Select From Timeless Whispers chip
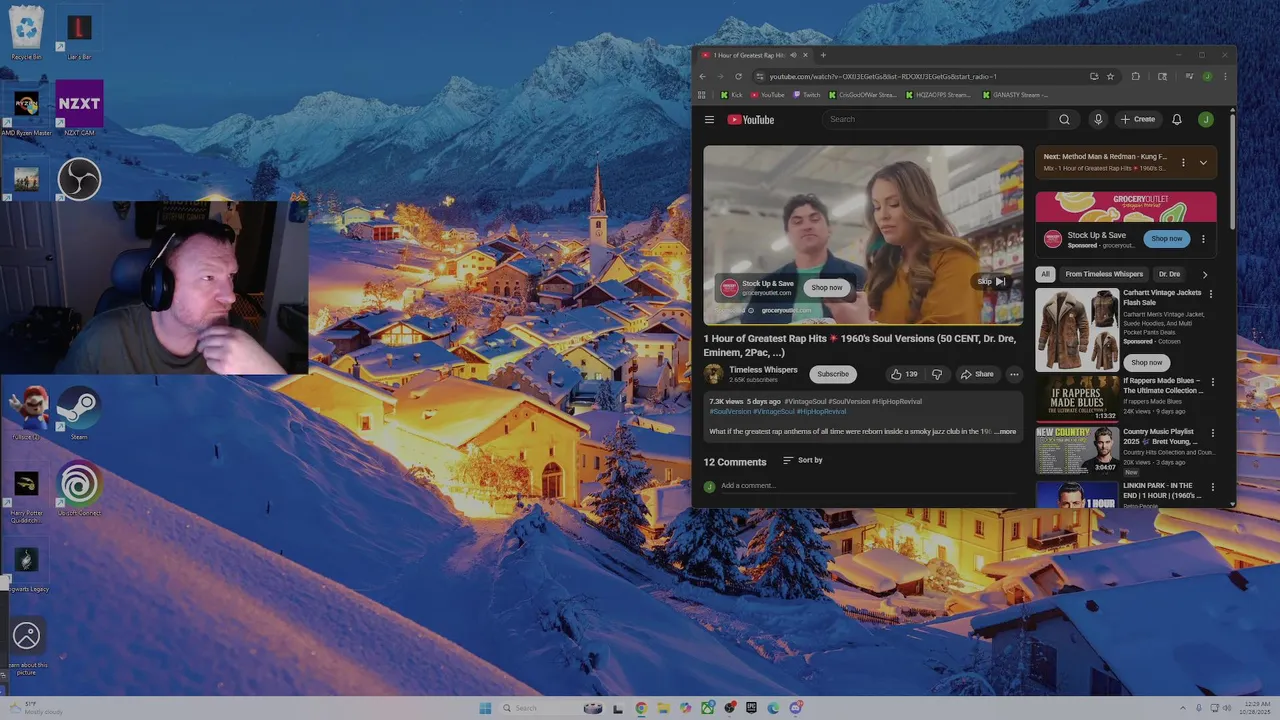Viewport: 1280px width, 720px height. tap(1104, 274)
